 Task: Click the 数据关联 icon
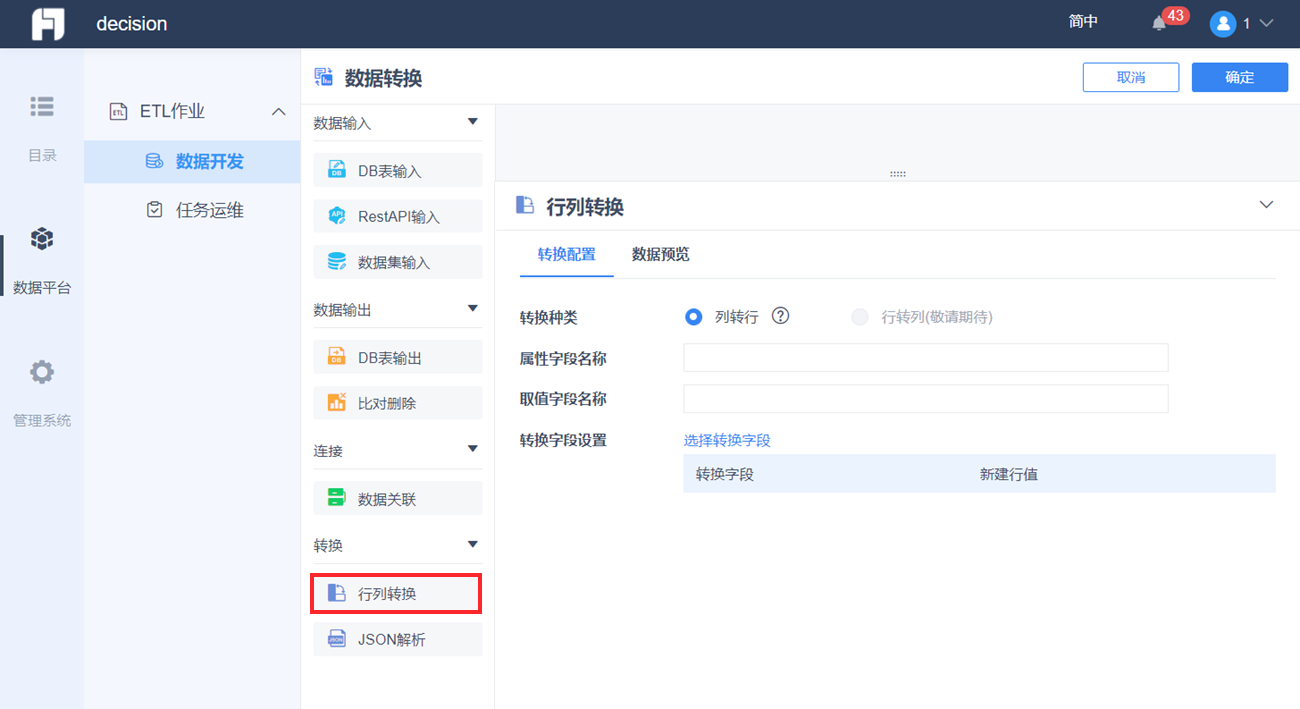[x=337, y=498]
